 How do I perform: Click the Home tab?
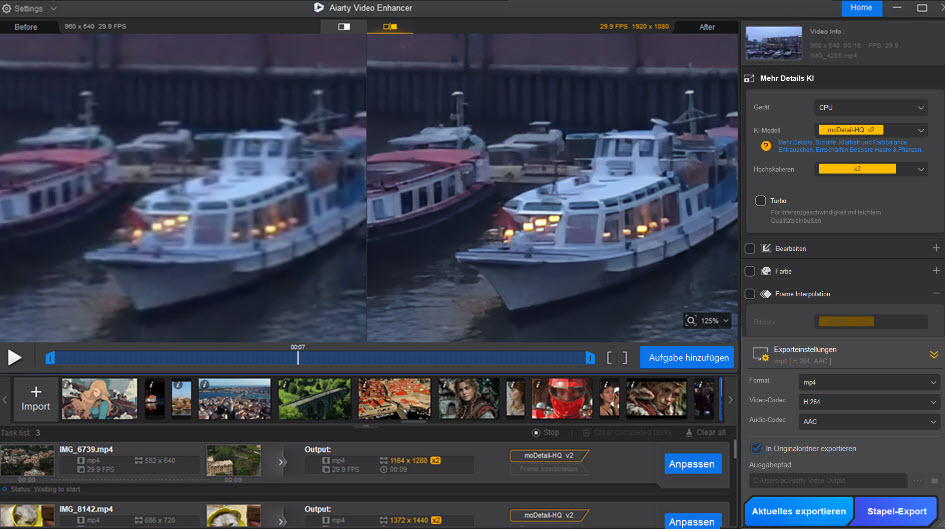pos(861,8)
